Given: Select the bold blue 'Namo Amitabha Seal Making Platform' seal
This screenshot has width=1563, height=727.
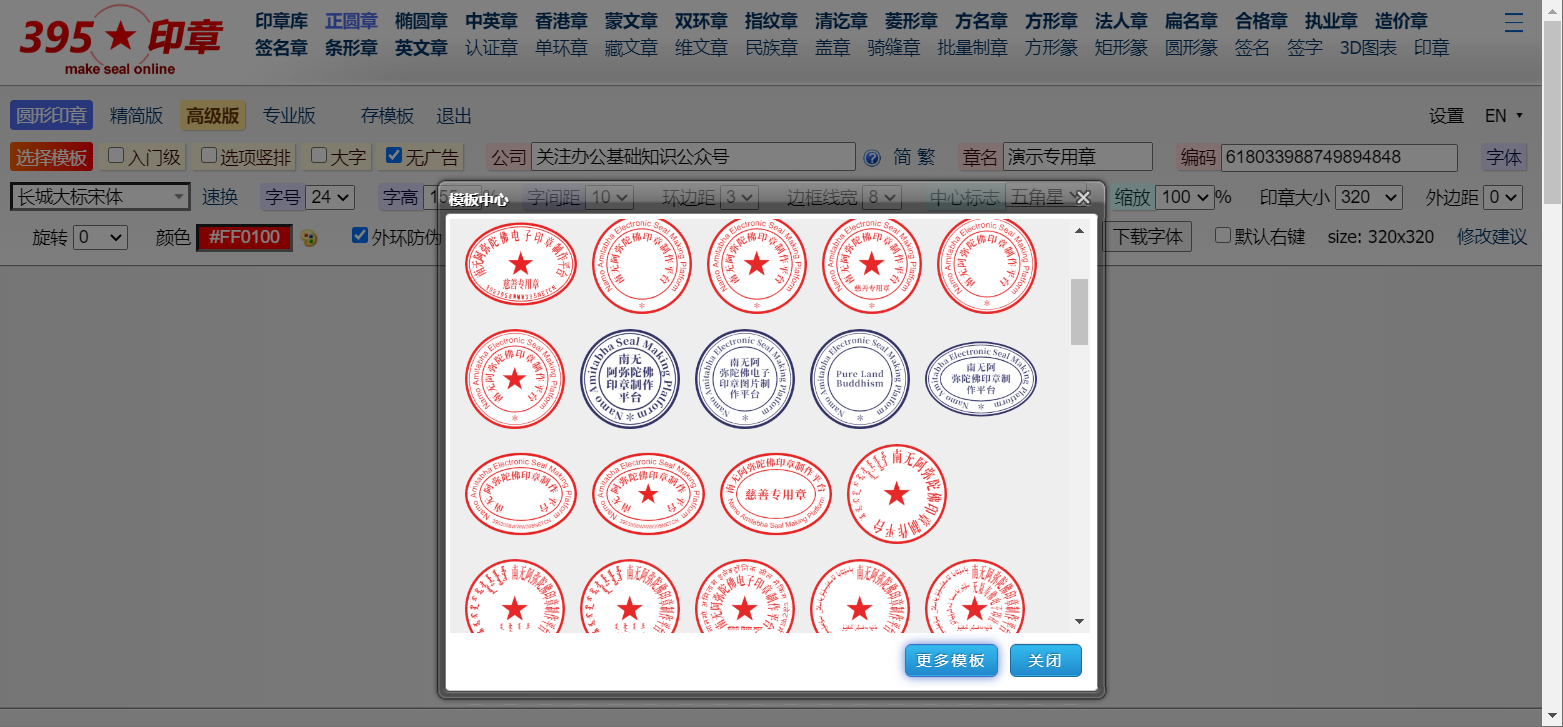Looking at the screenshot, I should pyautogui.click(x=630, y=379).
